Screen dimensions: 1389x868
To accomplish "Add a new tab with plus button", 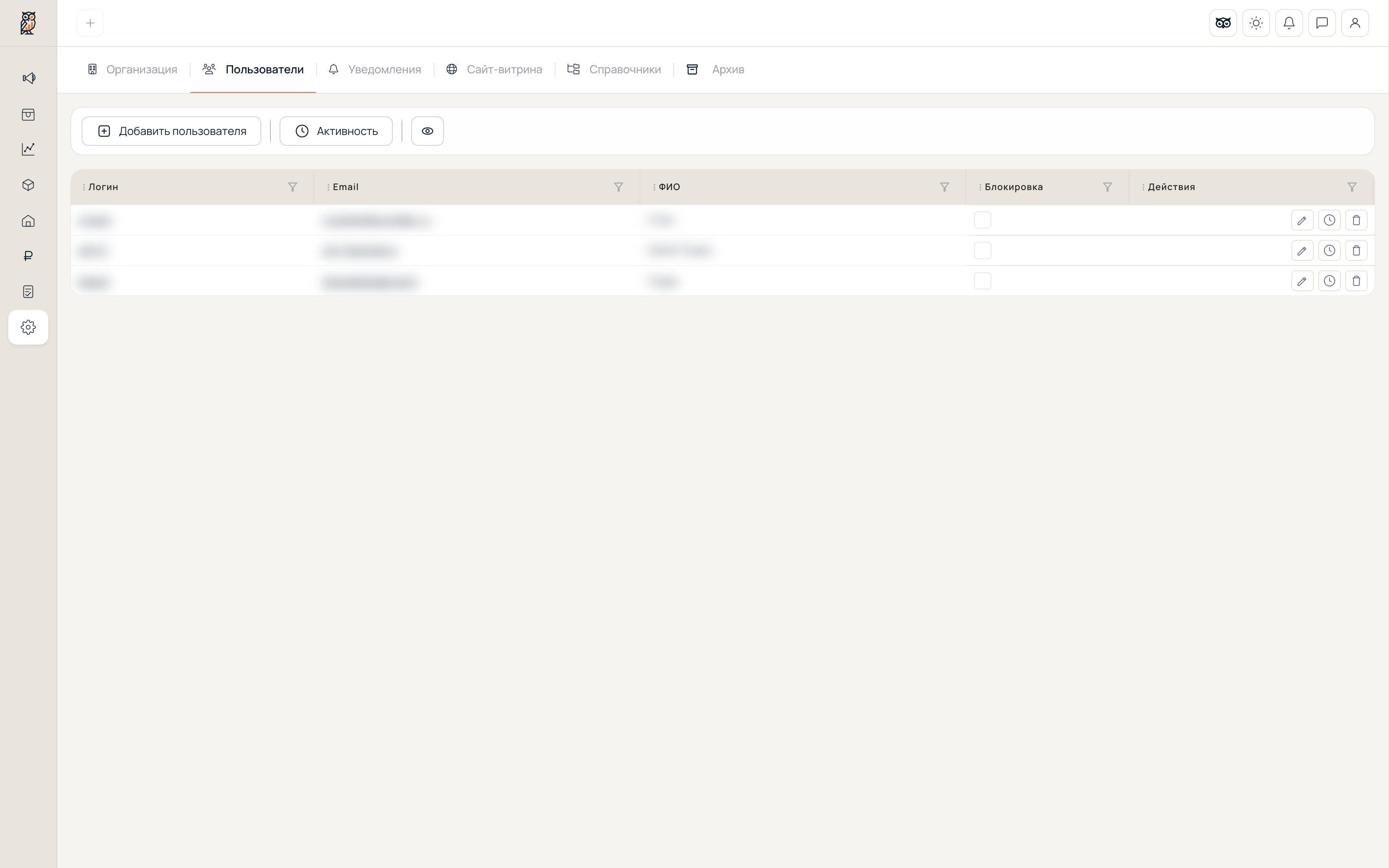I will pos(90,23).
